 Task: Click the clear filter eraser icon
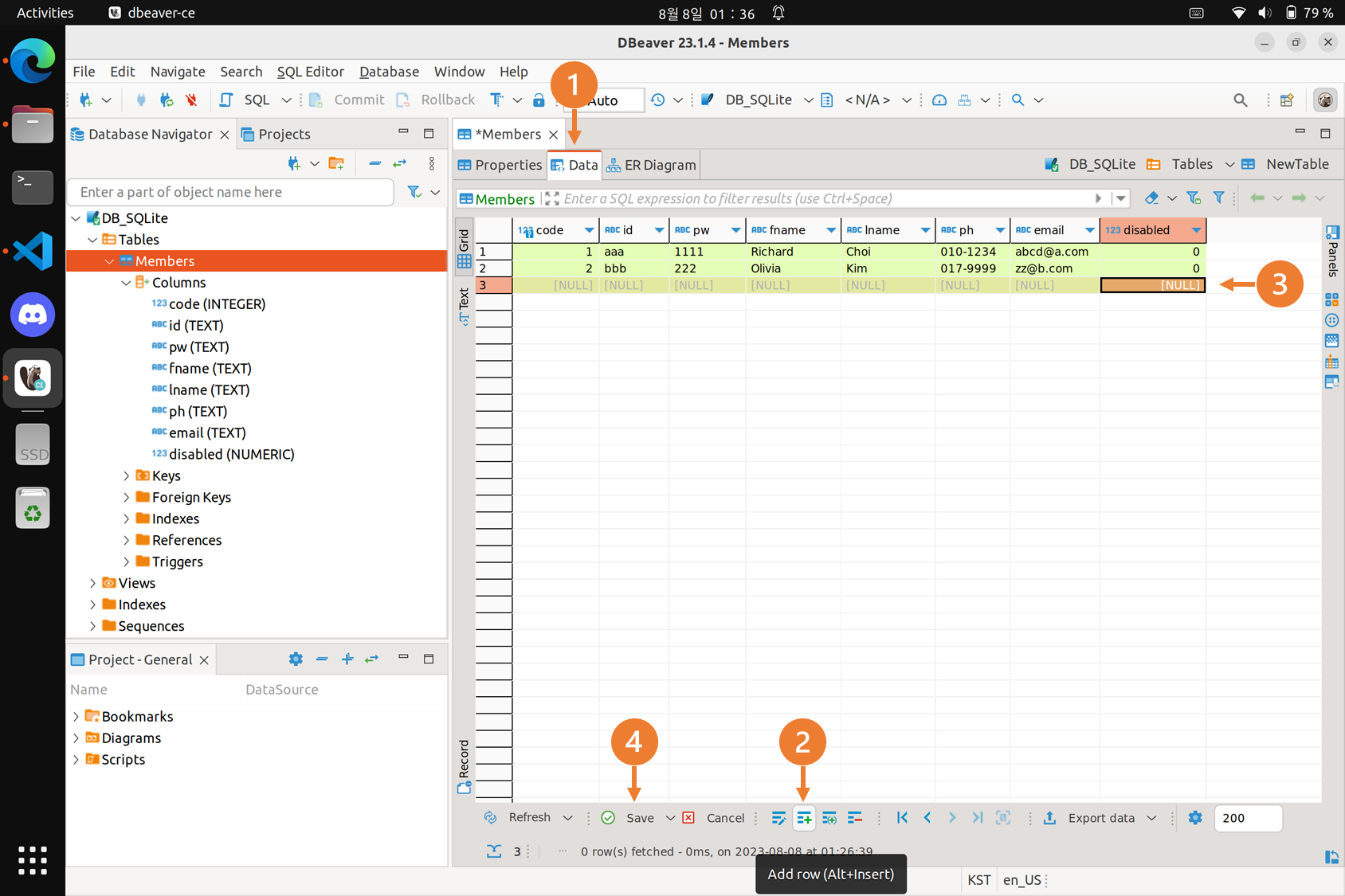(x=1151, y=198)
